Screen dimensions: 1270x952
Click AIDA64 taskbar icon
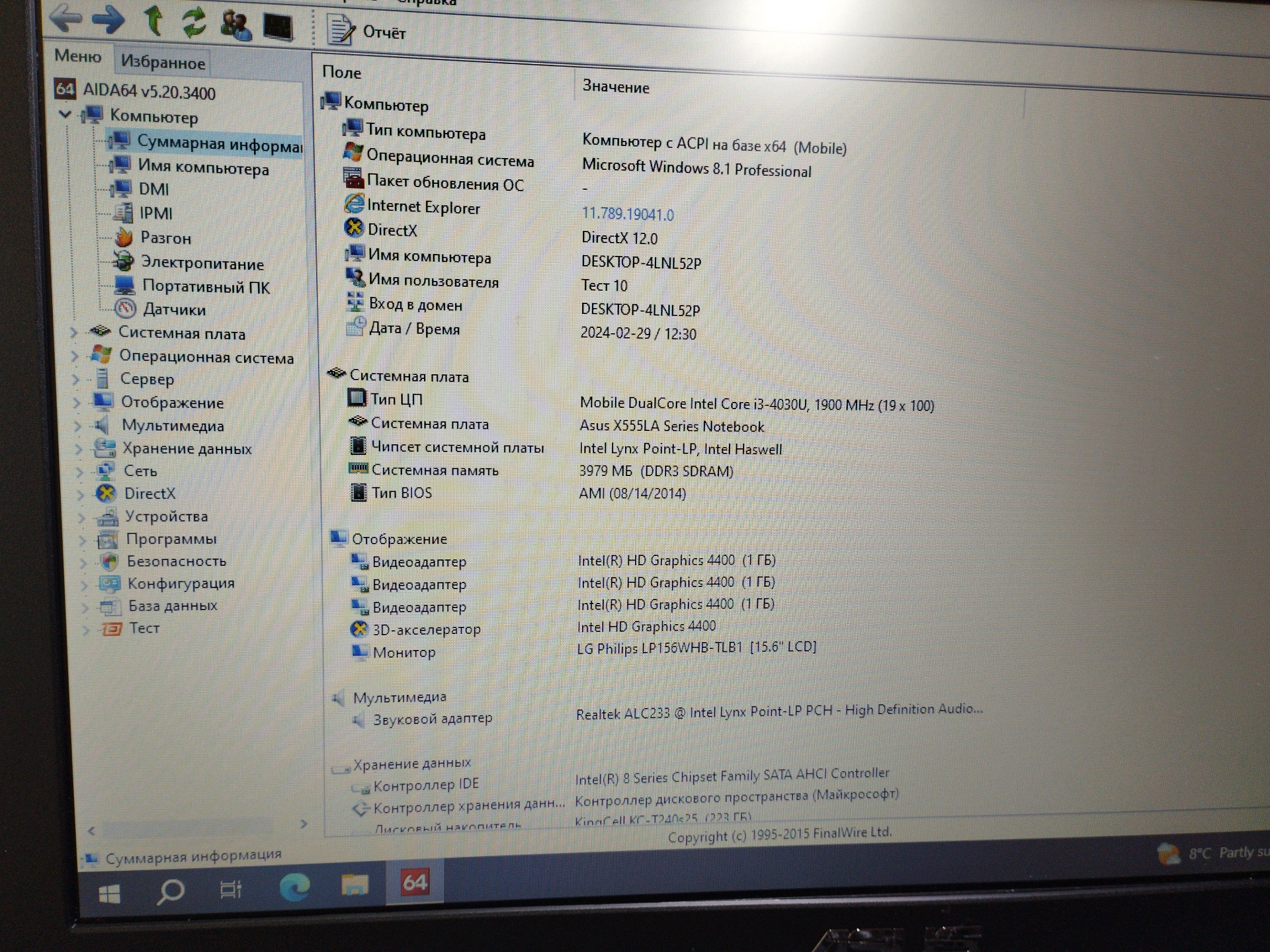pos(415,883)
